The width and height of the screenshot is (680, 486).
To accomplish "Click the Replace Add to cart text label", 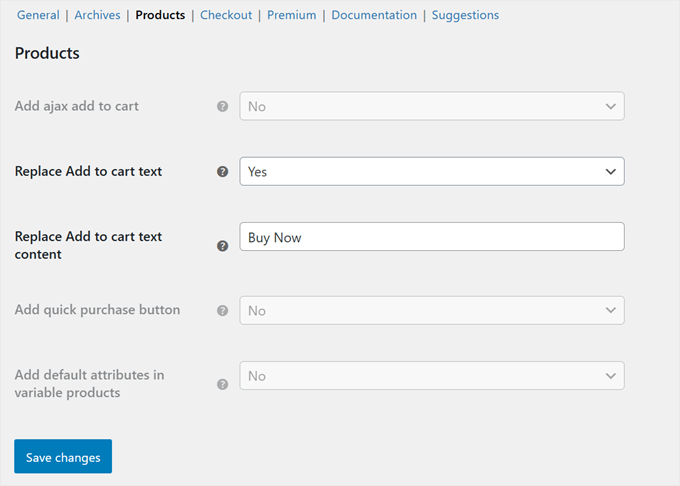I will (88, 171).
